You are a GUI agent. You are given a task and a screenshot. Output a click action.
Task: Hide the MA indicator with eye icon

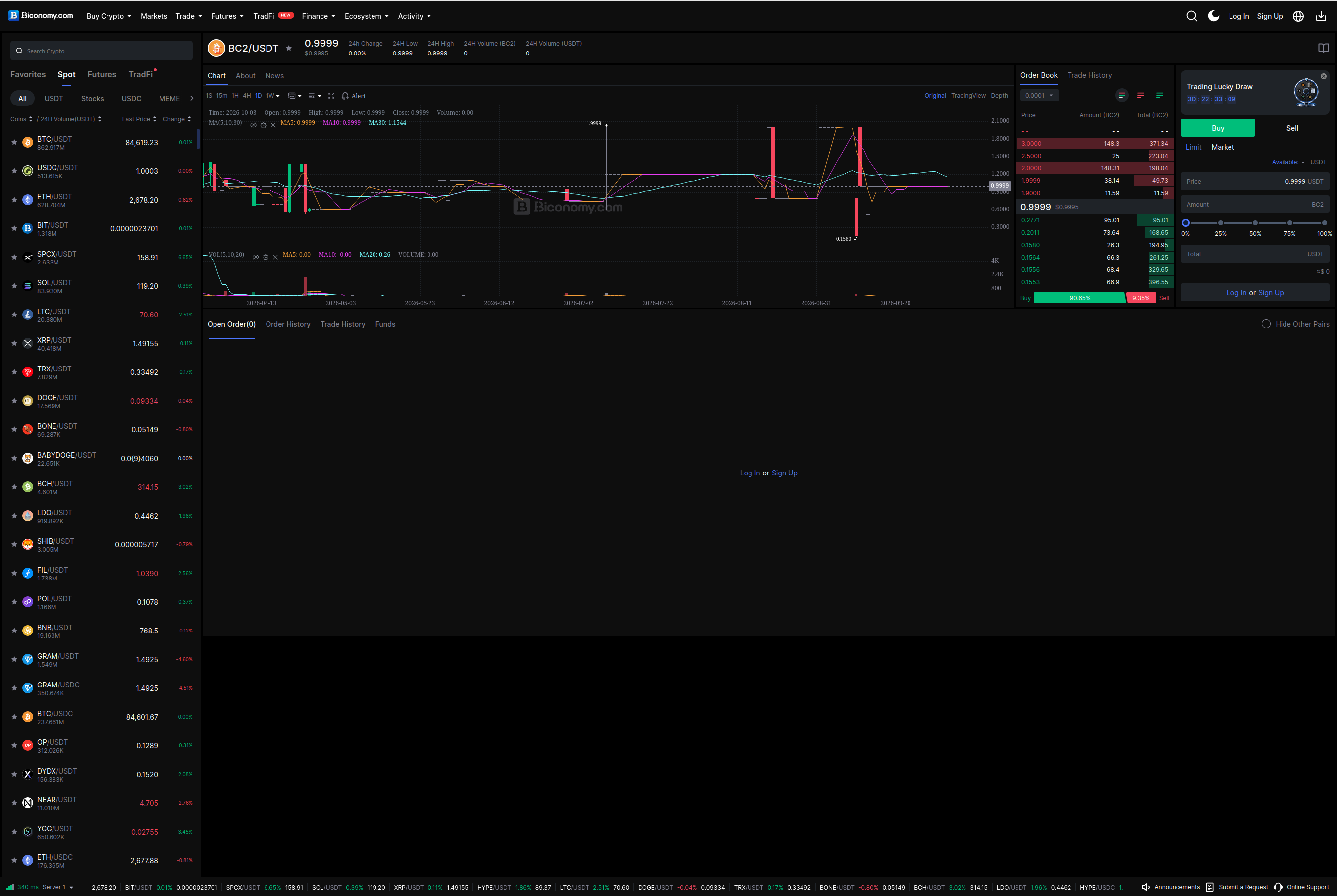253,125
